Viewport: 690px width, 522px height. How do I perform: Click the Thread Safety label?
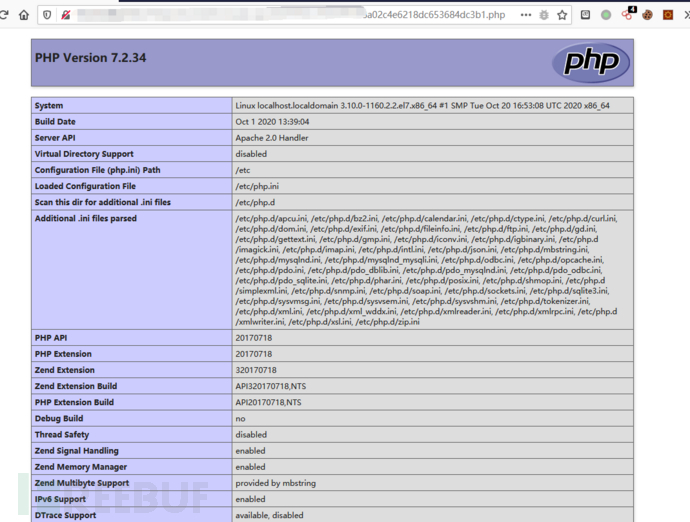(62, 434)
